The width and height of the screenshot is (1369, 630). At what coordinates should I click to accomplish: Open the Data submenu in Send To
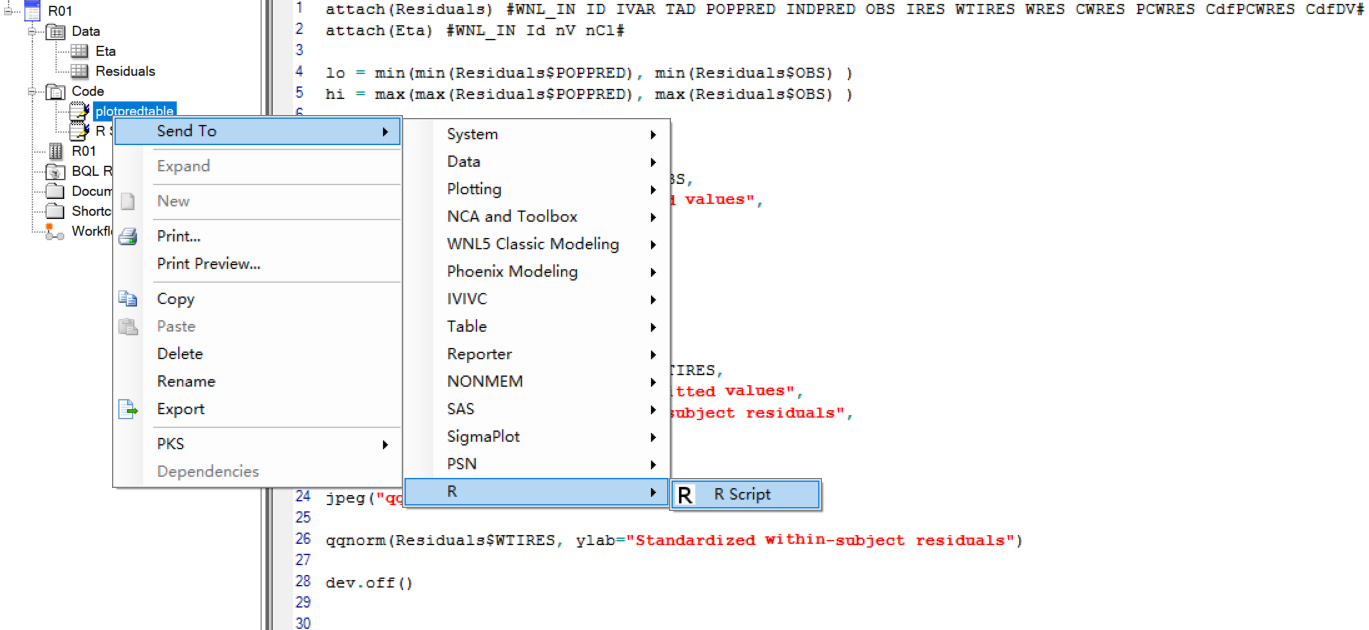coord(537,162)
